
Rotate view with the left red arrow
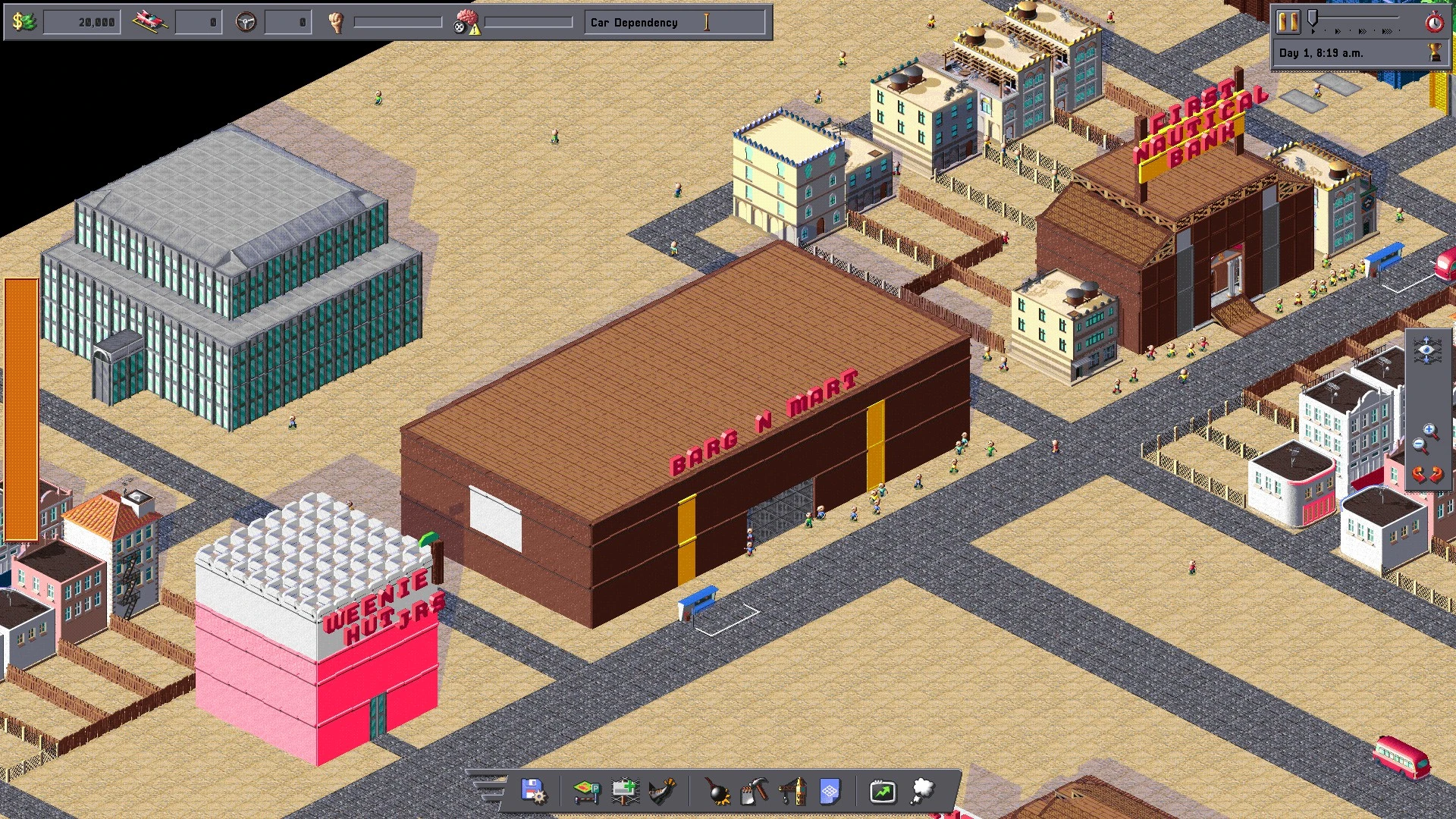(1418, 475)
